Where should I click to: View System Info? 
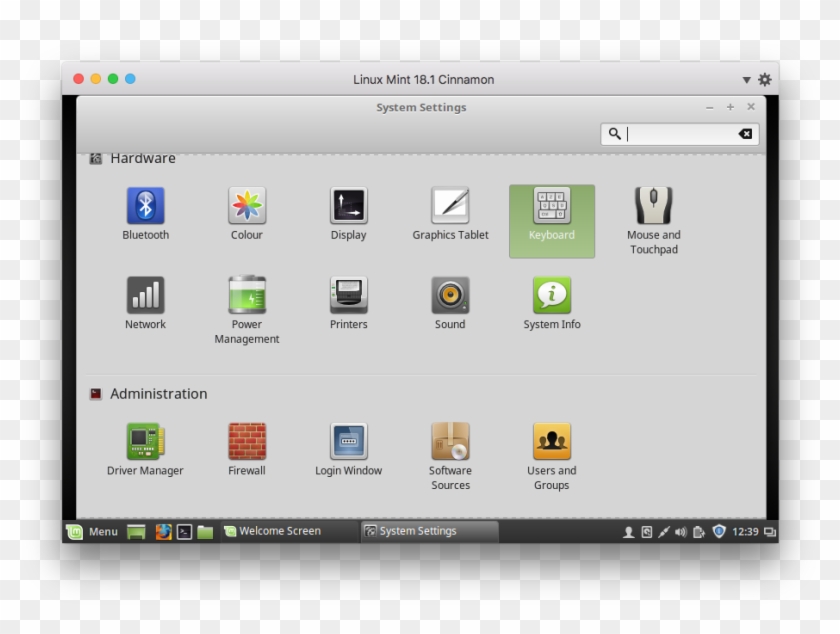click(551, 295)
